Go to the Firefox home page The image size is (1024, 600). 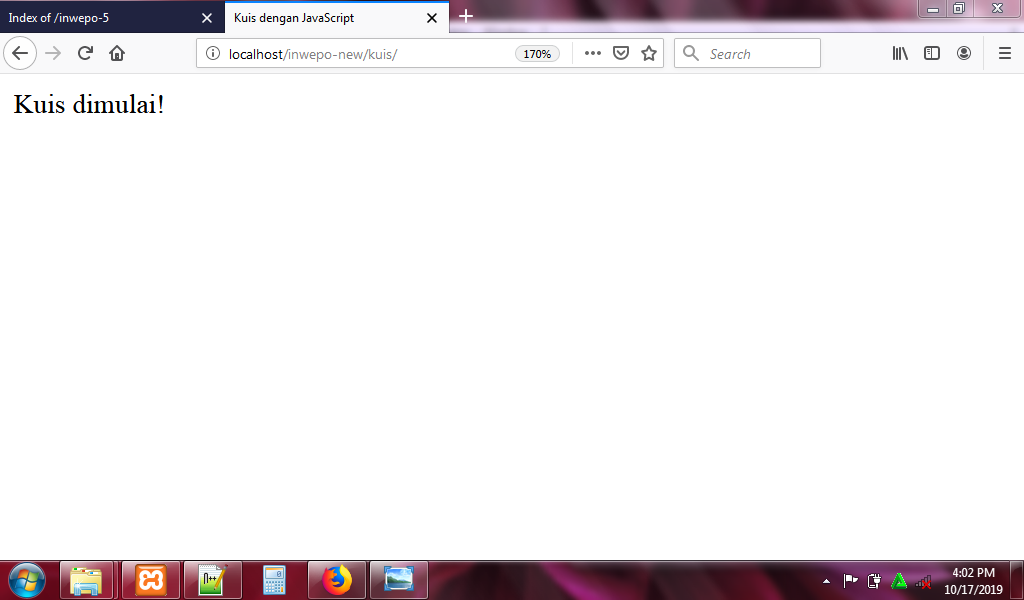[x=117, y=54]
